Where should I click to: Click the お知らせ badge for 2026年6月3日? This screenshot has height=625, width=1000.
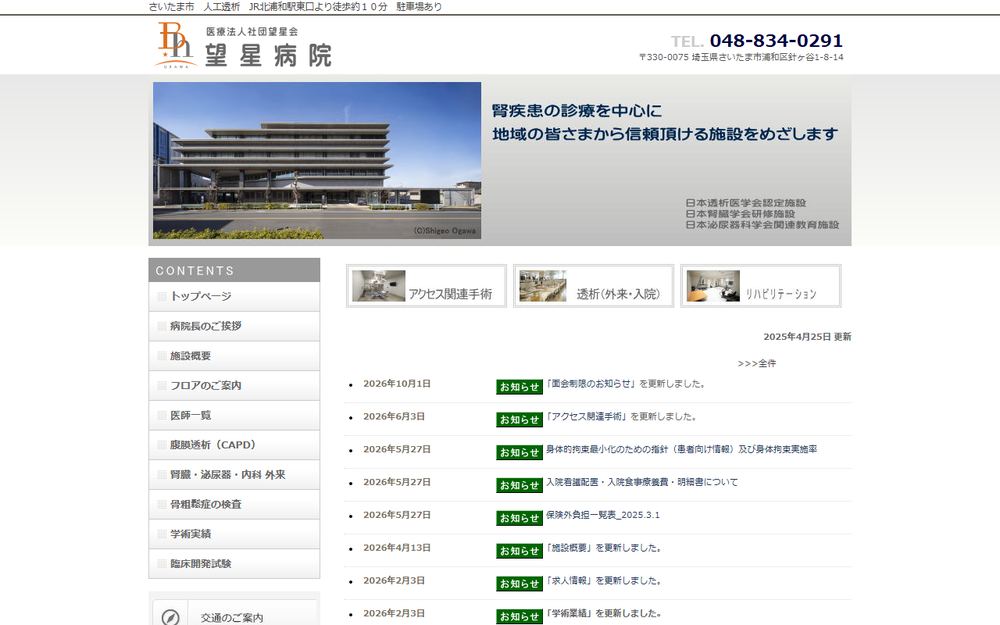[x=519, y=420]
